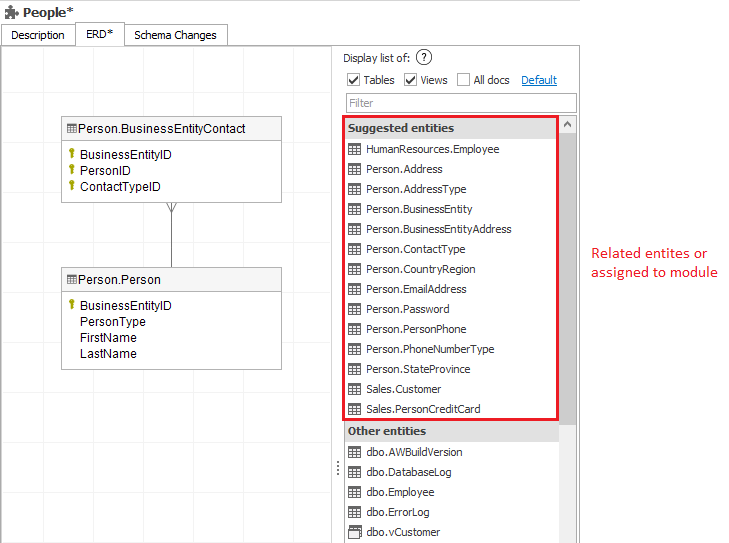
Task: Click the Sales.Customer table icon
Action: click(354, 389)
